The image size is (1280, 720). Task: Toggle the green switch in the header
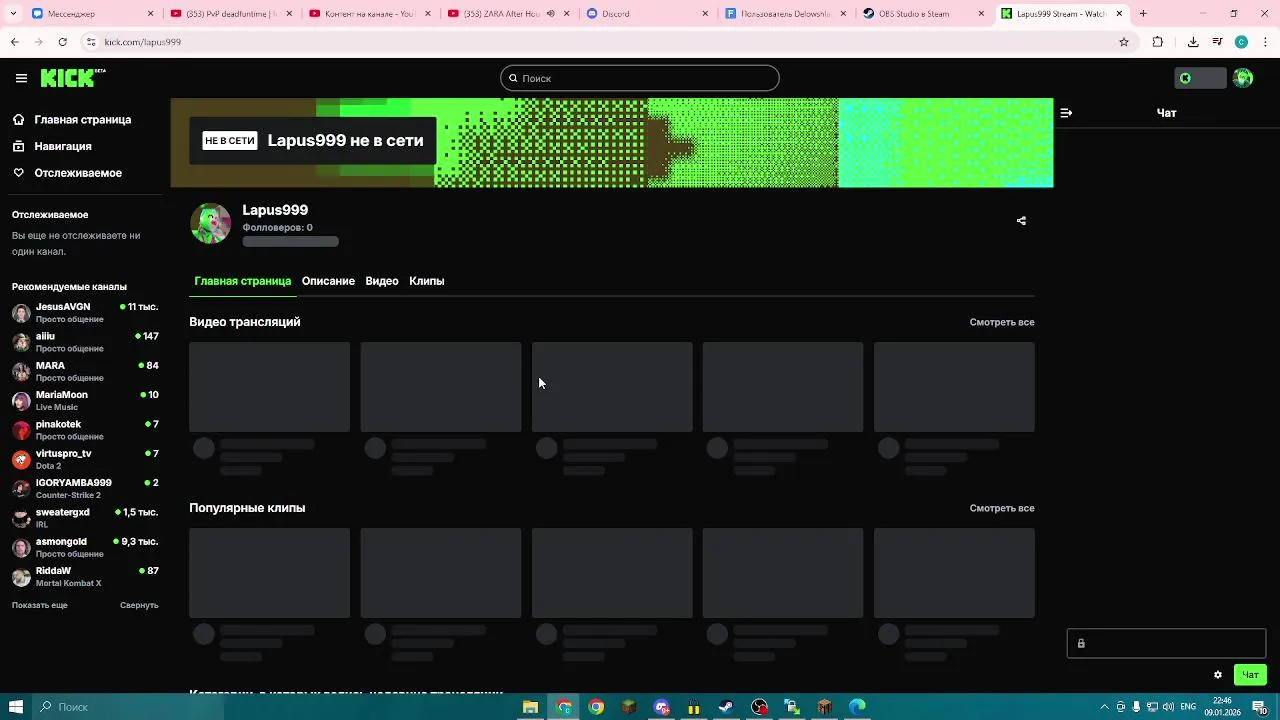tap(1200, 78)
